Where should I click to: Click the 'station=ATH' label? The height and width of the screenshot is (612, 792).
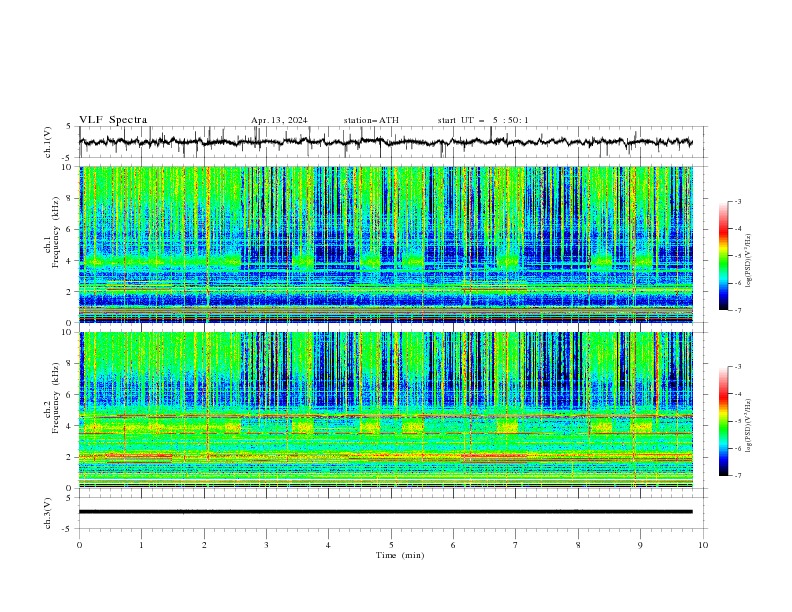[x=371, y=120]
